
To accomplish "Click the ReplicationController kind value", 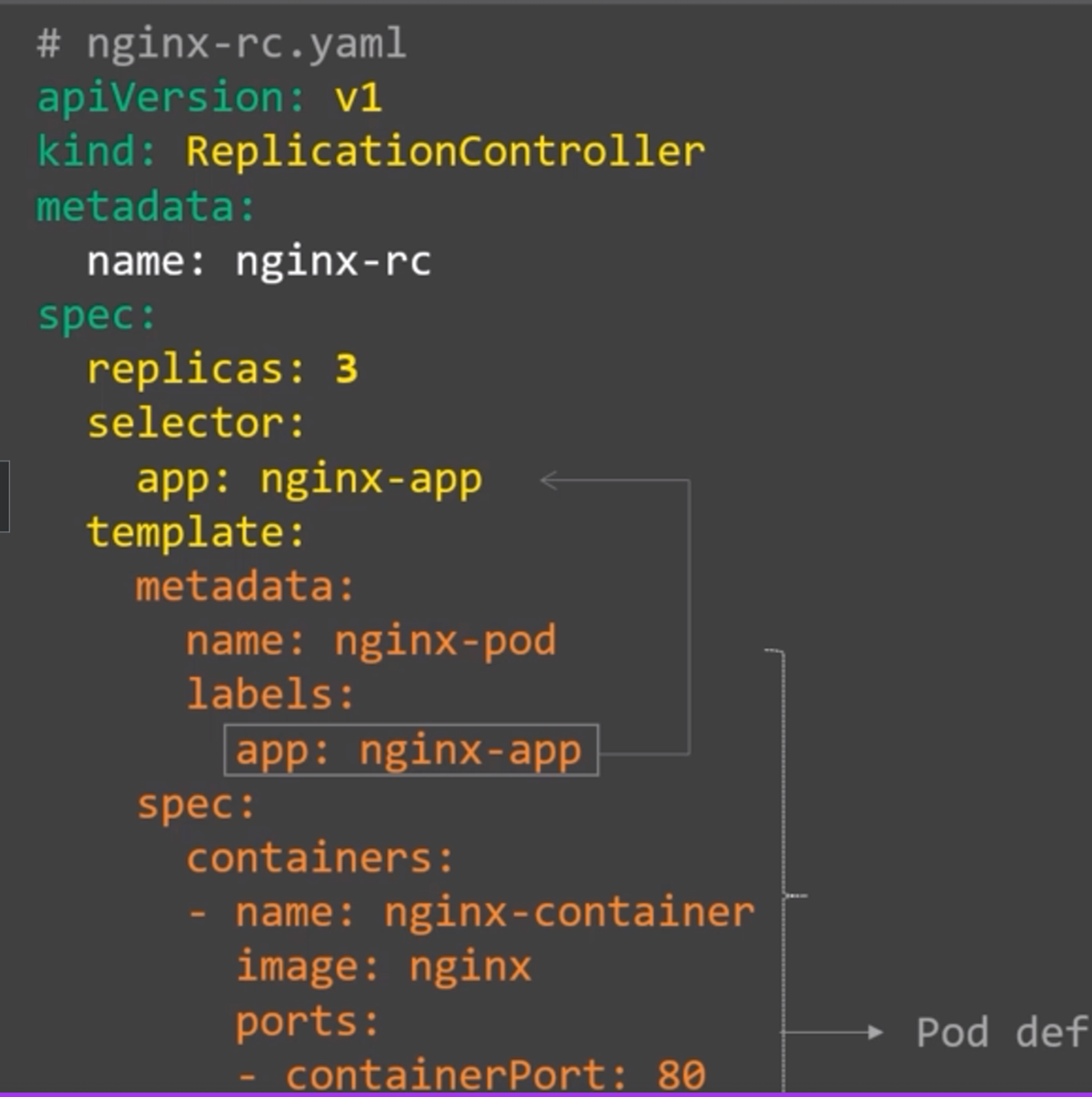I will click(x=445, y=152).
